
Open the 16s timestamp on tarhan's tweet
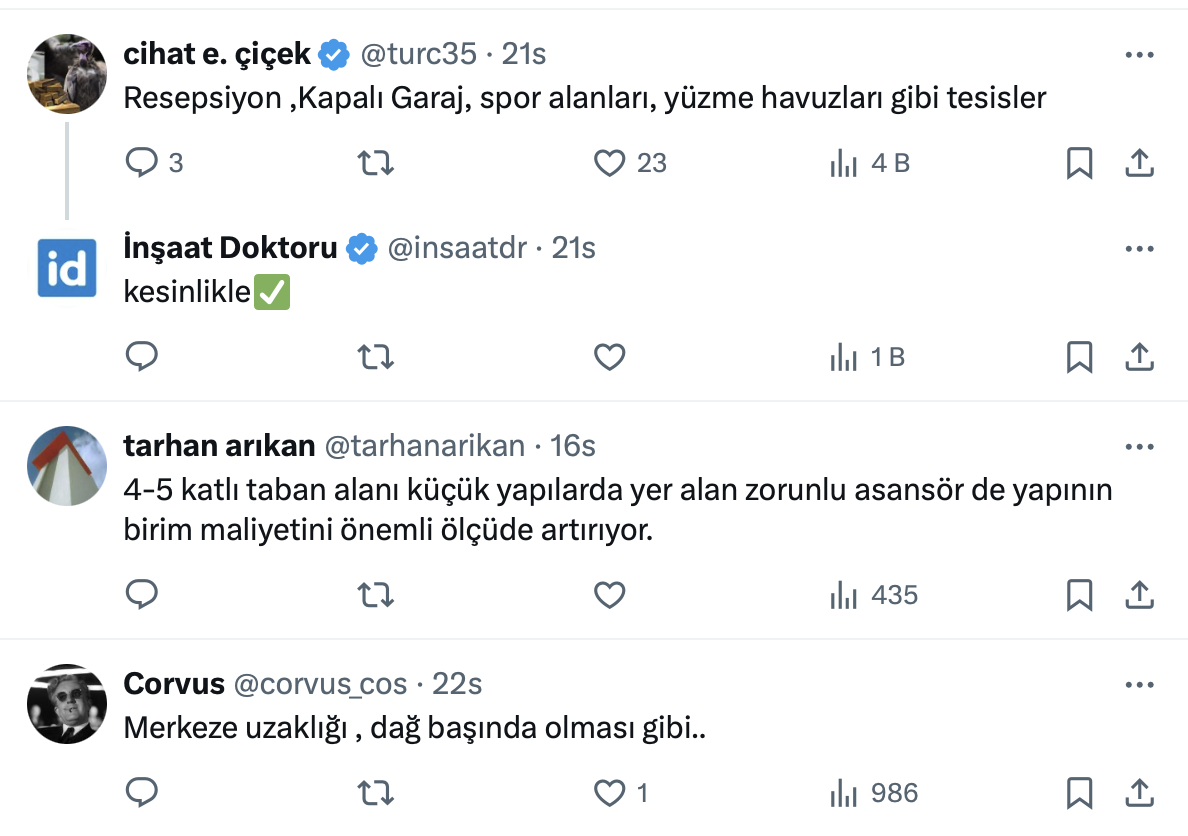tap(573, 446)
